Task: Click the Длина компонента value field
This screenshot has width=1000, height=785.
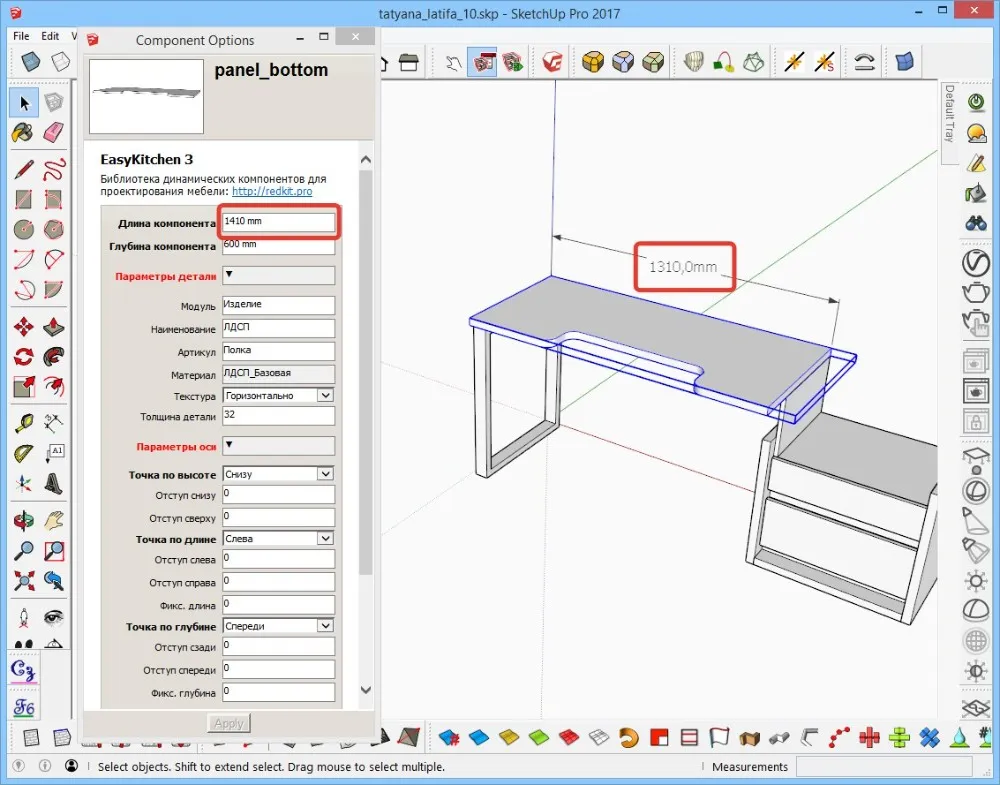Action: [x=278, y=222]
